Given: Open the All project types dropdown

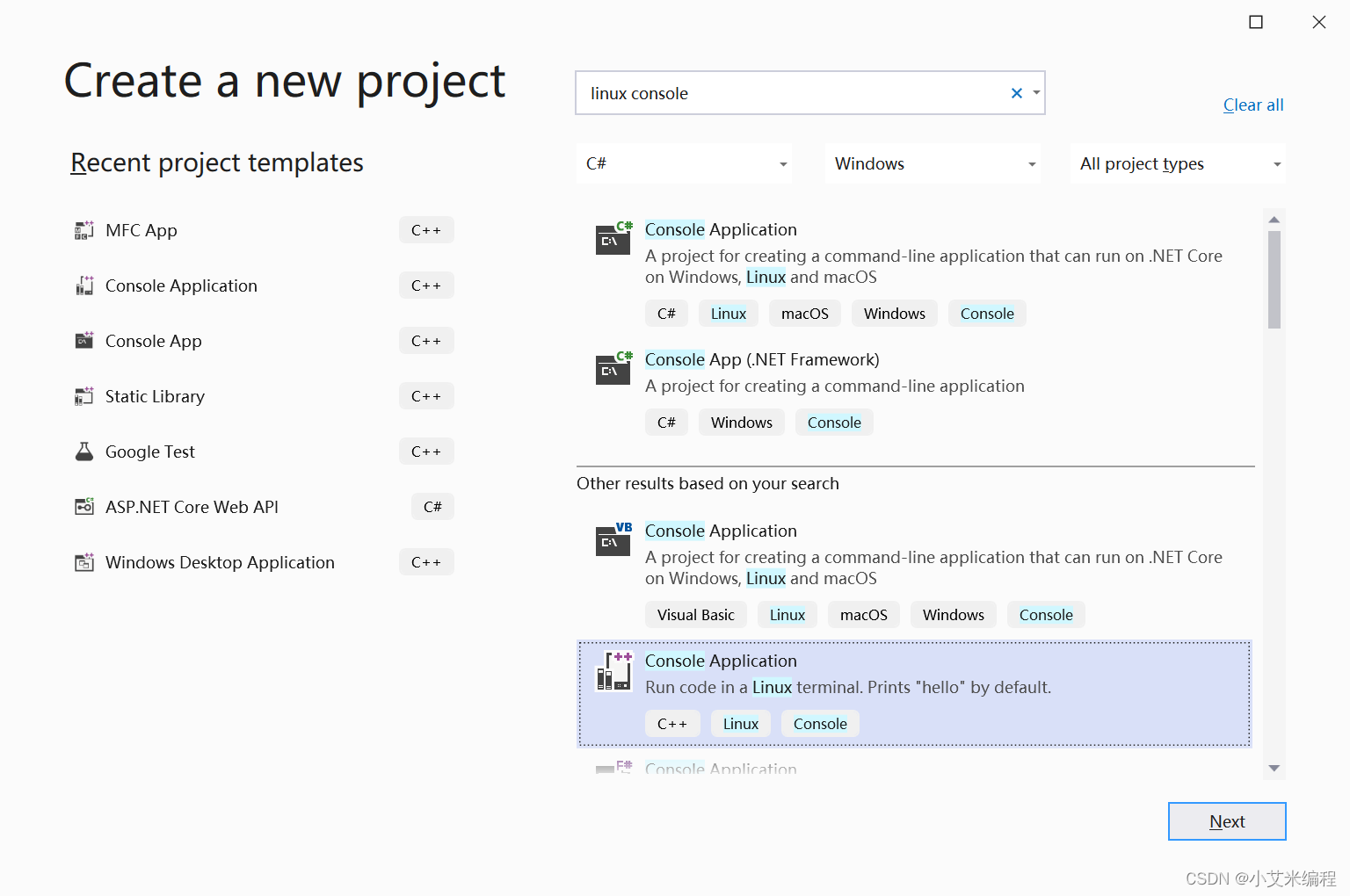Looking at the screenshot, I should click(1178, 163).
